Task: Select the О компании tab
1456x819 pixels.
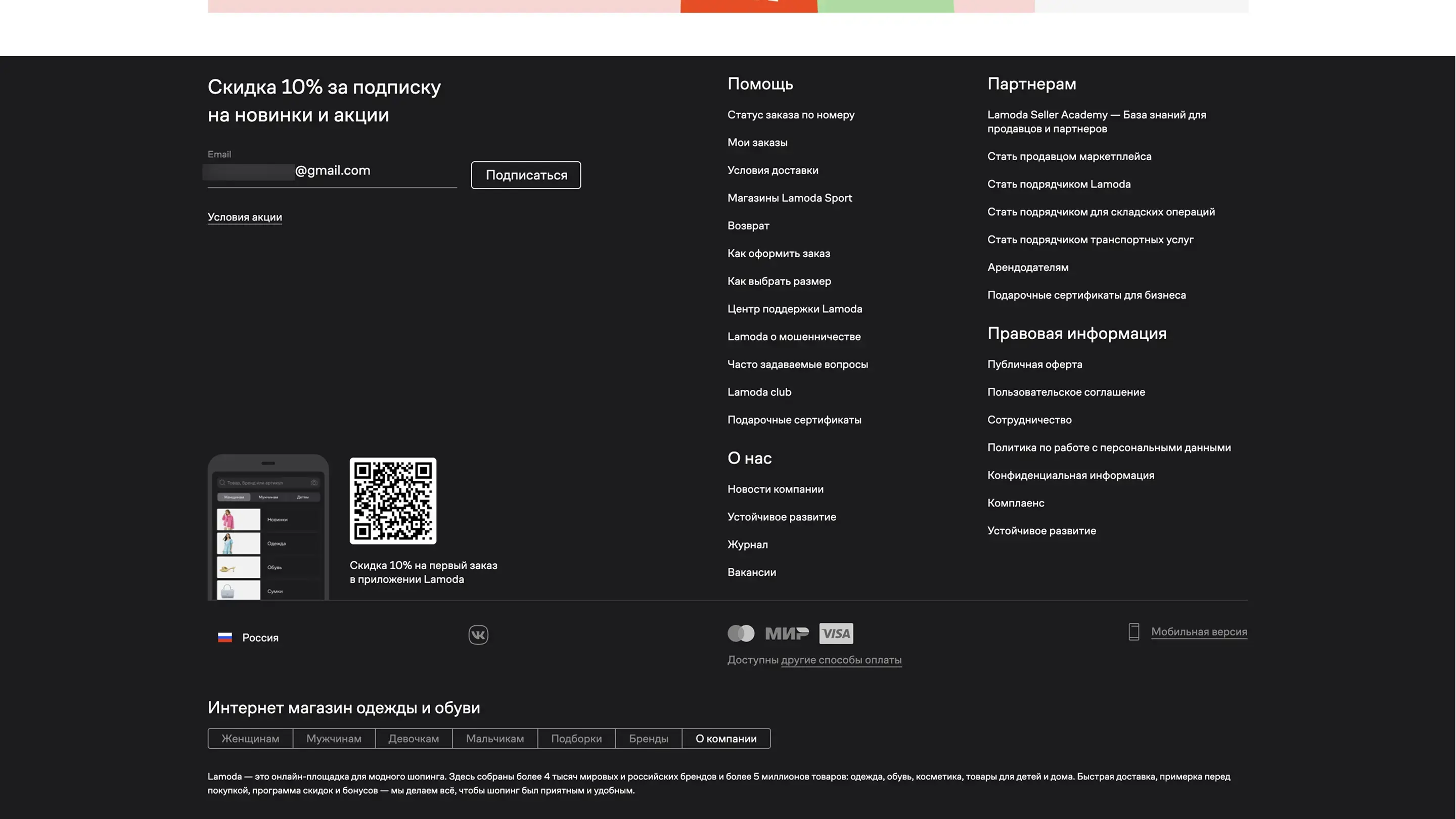Action: click(x=726, y=739)
